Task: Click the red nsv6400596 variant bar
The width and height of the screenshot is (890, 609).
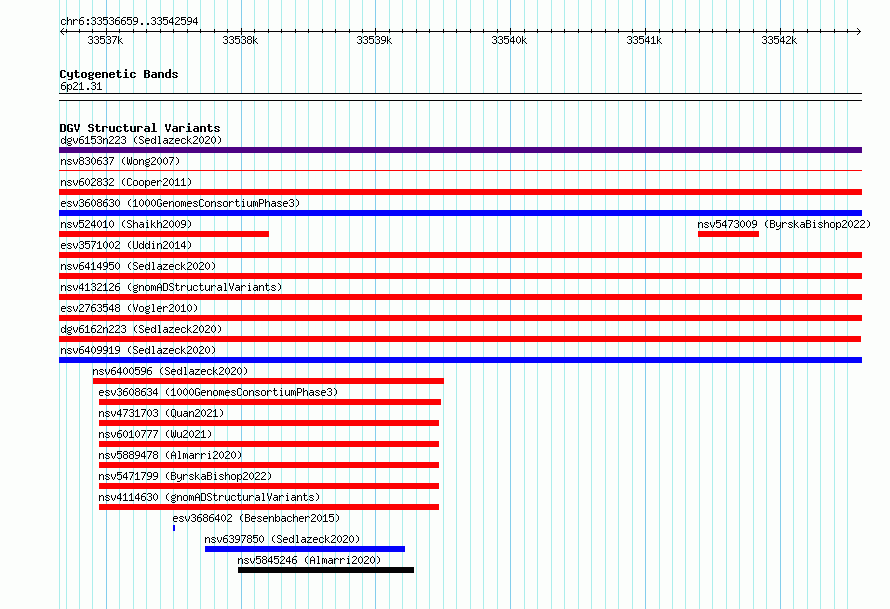Action: click(x=268, y=381)
